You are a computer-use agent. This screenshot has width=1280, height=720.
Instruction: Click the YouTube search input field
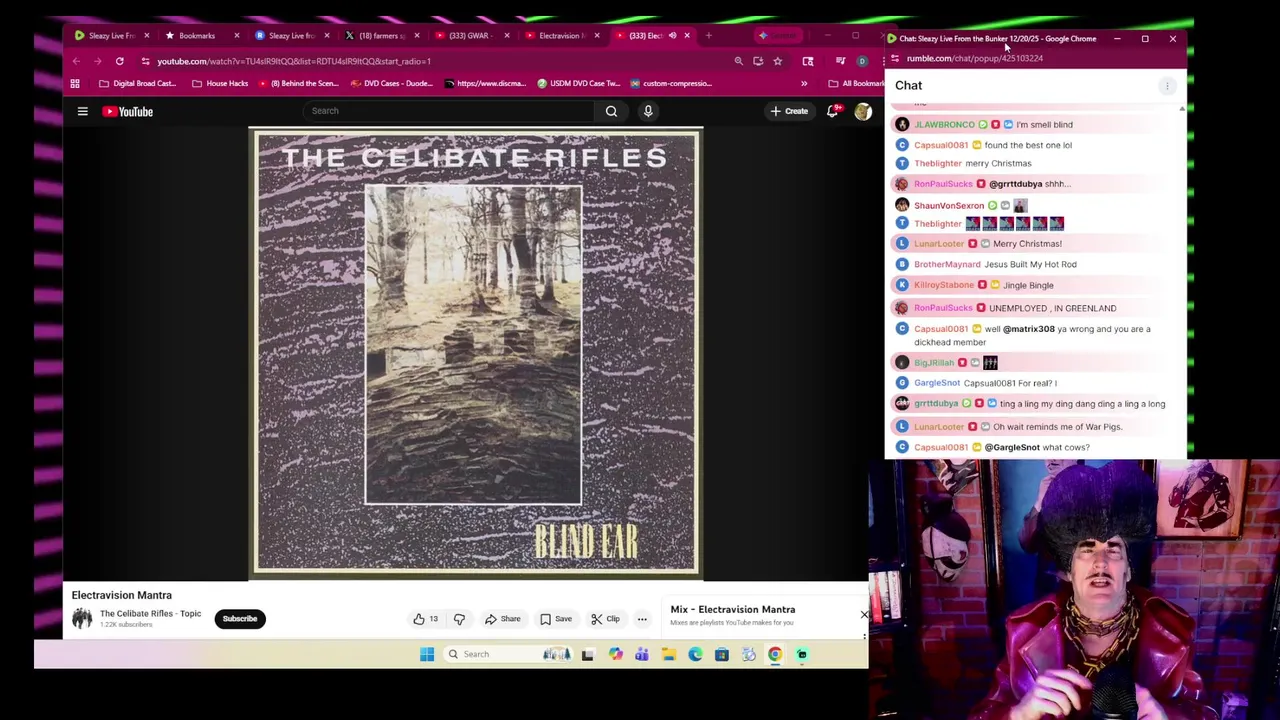click(448, 111)
